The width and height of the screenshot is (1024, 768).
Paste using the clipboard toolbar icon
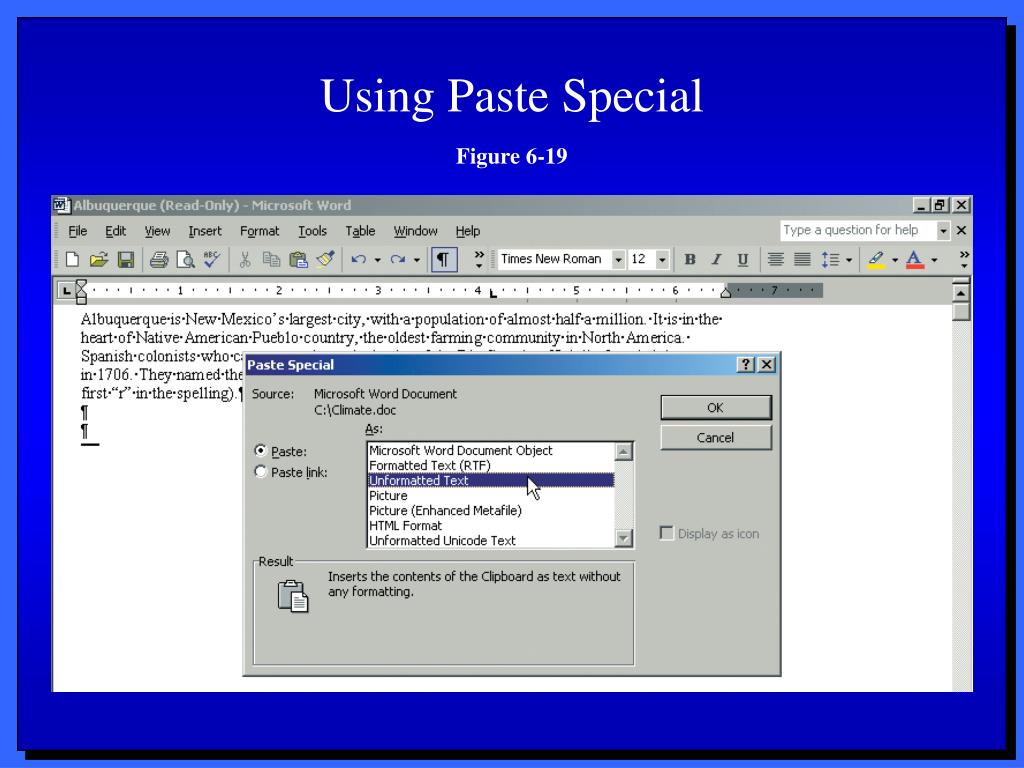298,260
